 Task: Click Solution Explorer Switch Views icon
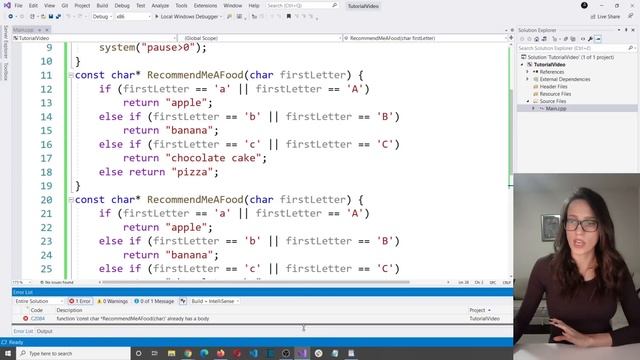point(544,39)
